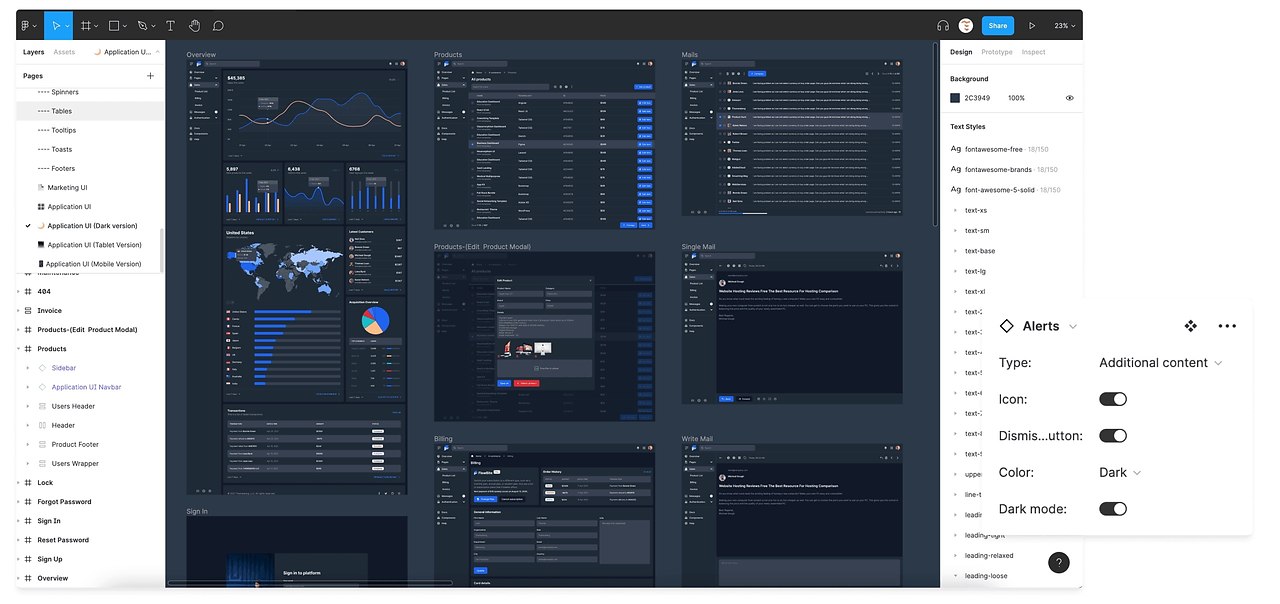The image size is (1280, 604).
Task: Select the Billing frame label on canvas
Action: pos(443,439)
